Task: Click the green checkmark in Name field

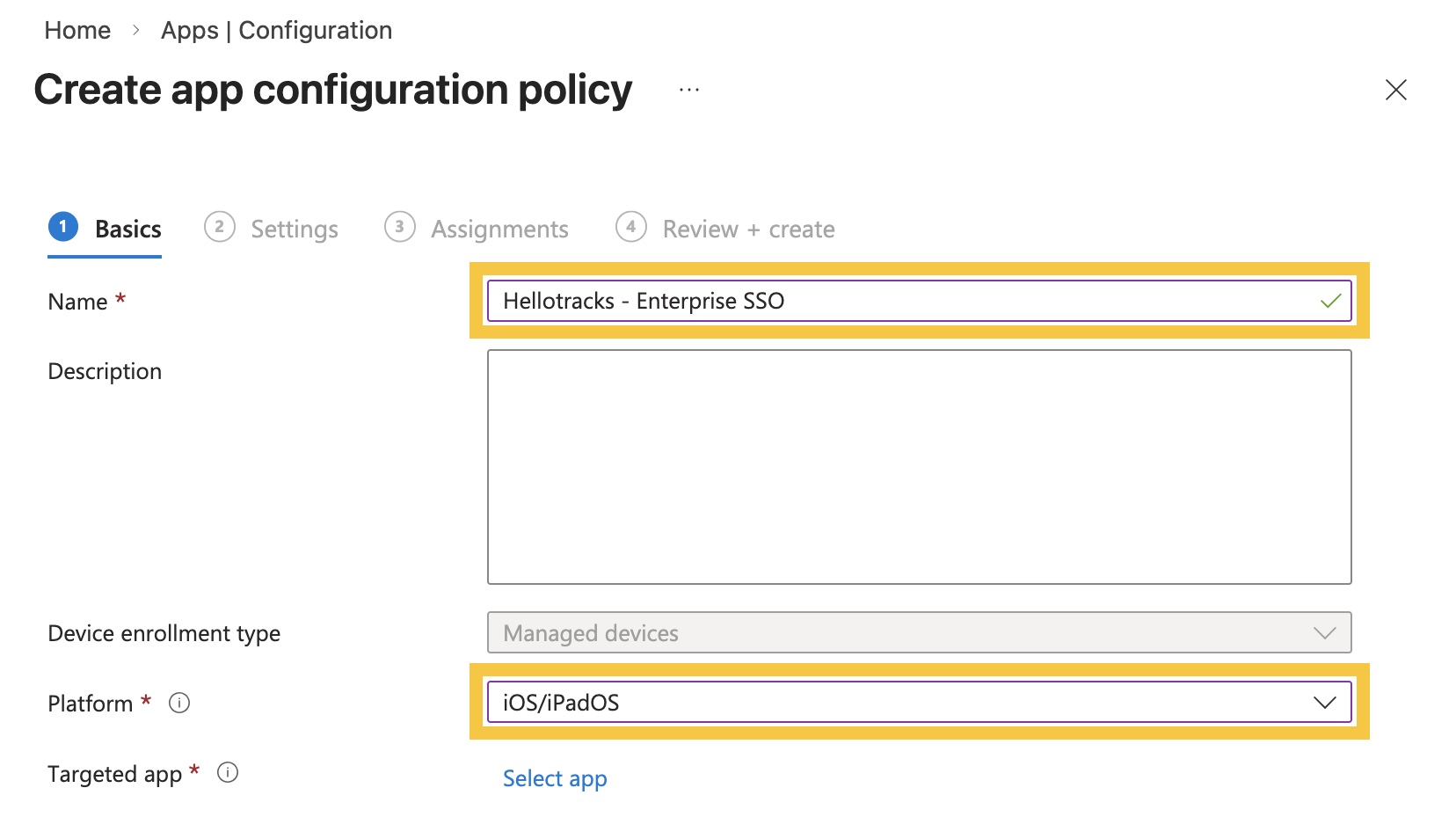Action: click(x=1330, y=302)
